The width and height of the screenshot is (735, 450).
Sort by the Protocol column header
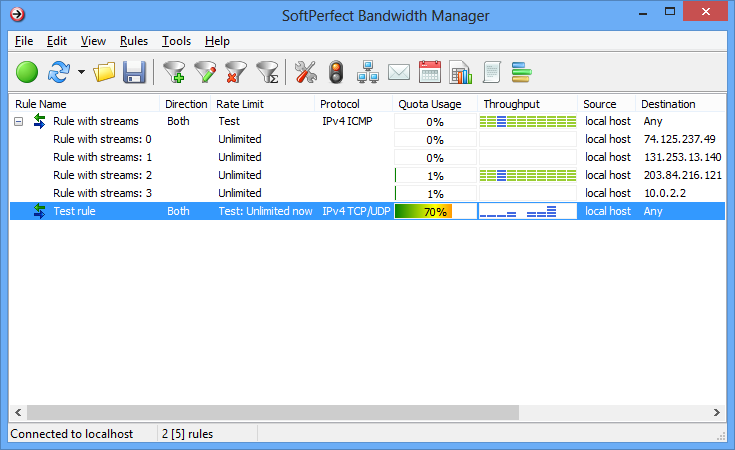point(354,104)
